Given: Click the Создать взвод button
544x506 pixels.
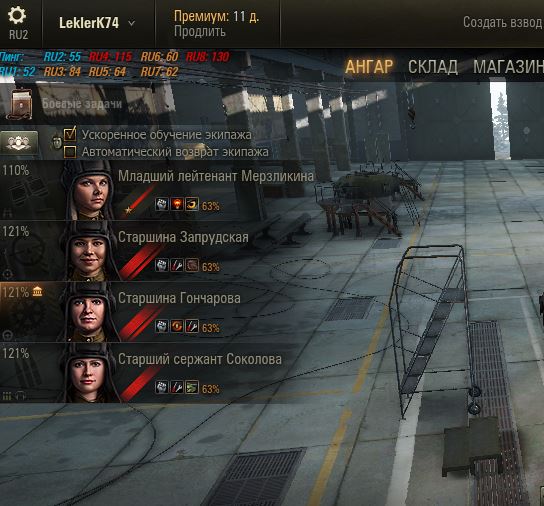Looking at the screenshot, I should (502, 22).
